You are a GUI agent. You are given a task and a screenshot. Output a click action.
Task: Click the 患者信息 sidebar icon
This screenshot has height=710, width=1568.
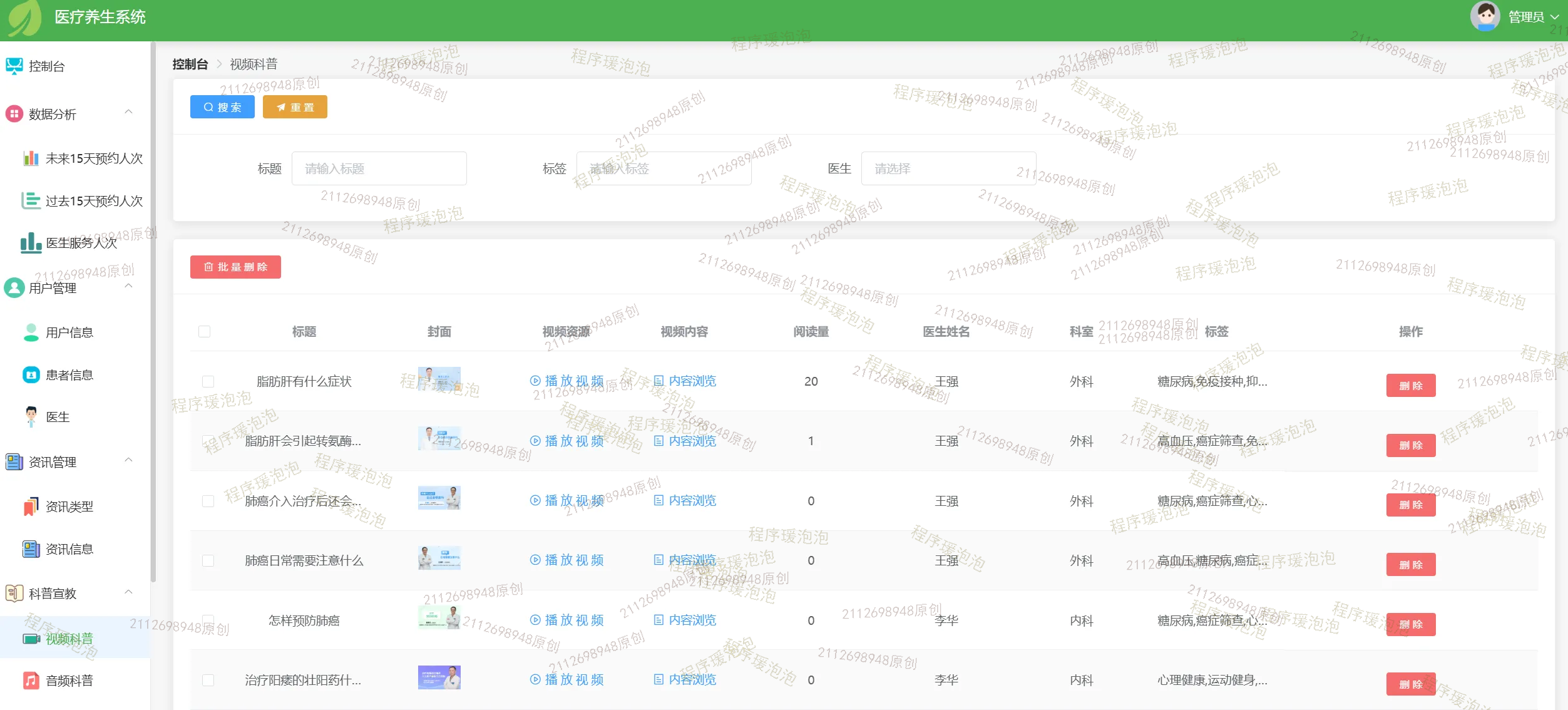pos(31,374)
